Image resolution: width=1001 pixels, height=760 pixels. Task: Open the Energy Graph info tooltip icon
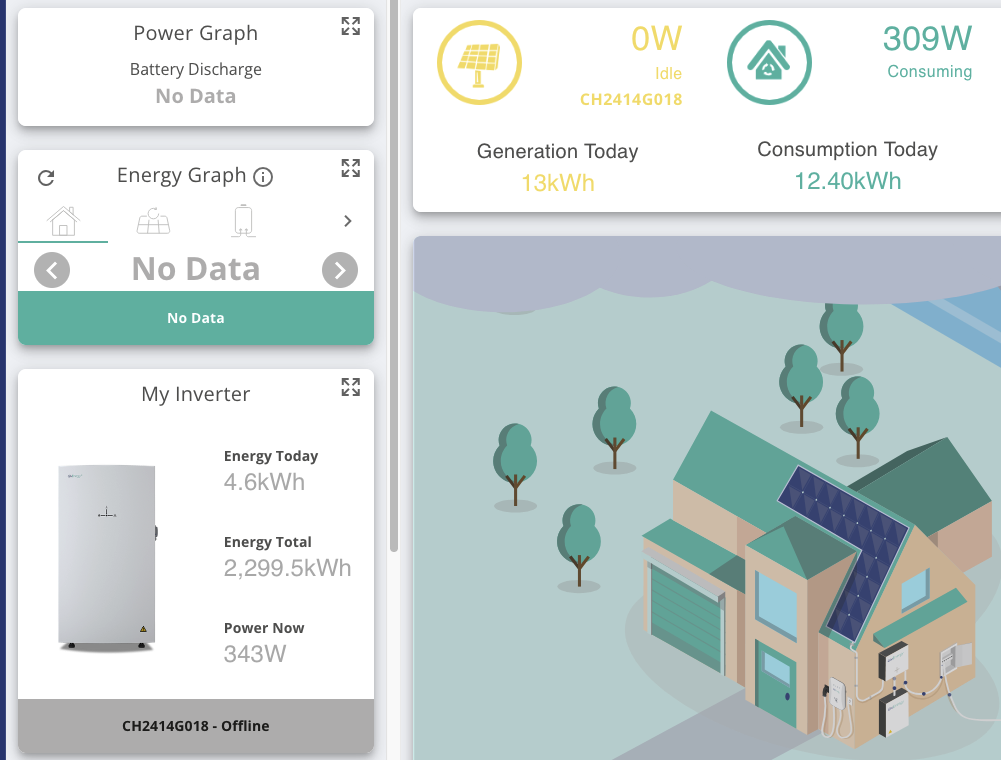click(x=263, y=177)
